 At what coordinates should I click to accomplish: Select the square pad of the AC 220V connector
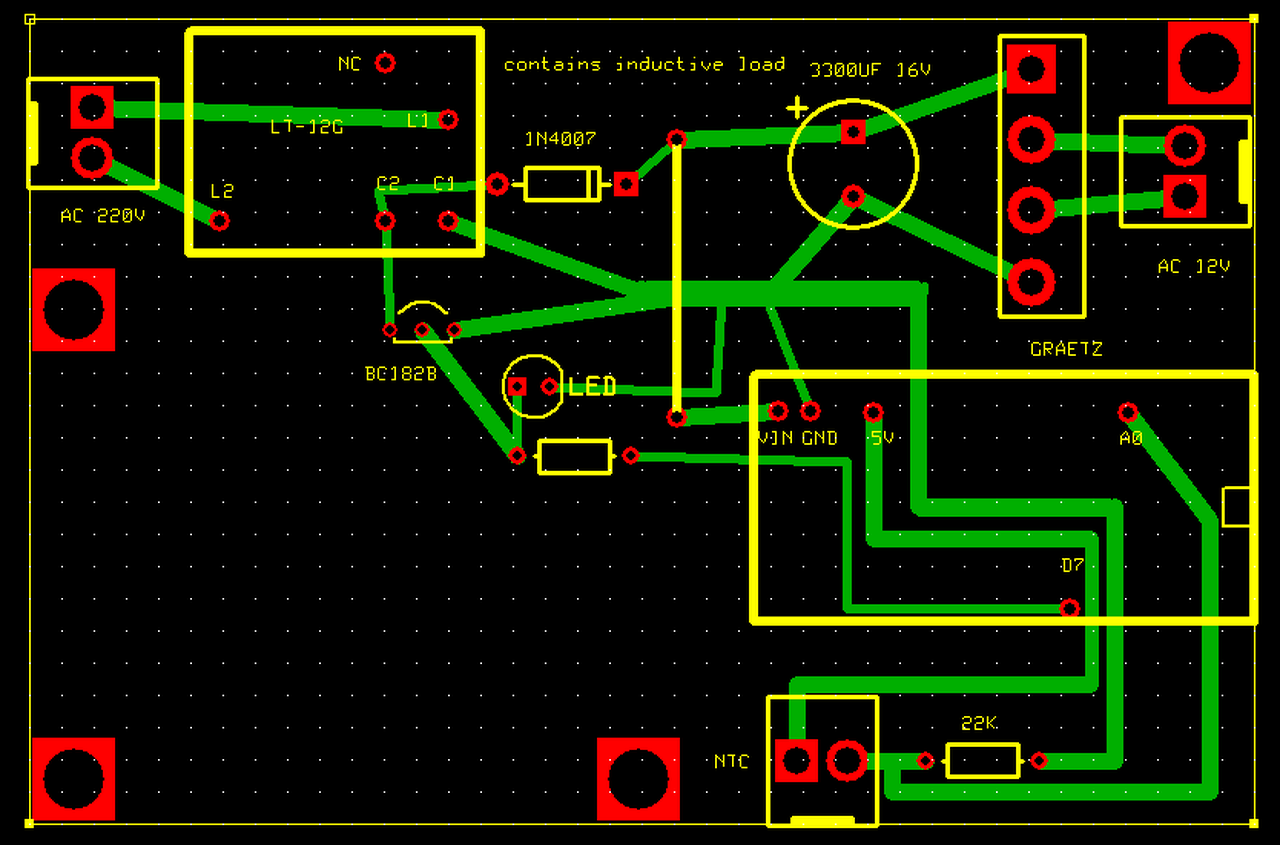coord(91,106)
